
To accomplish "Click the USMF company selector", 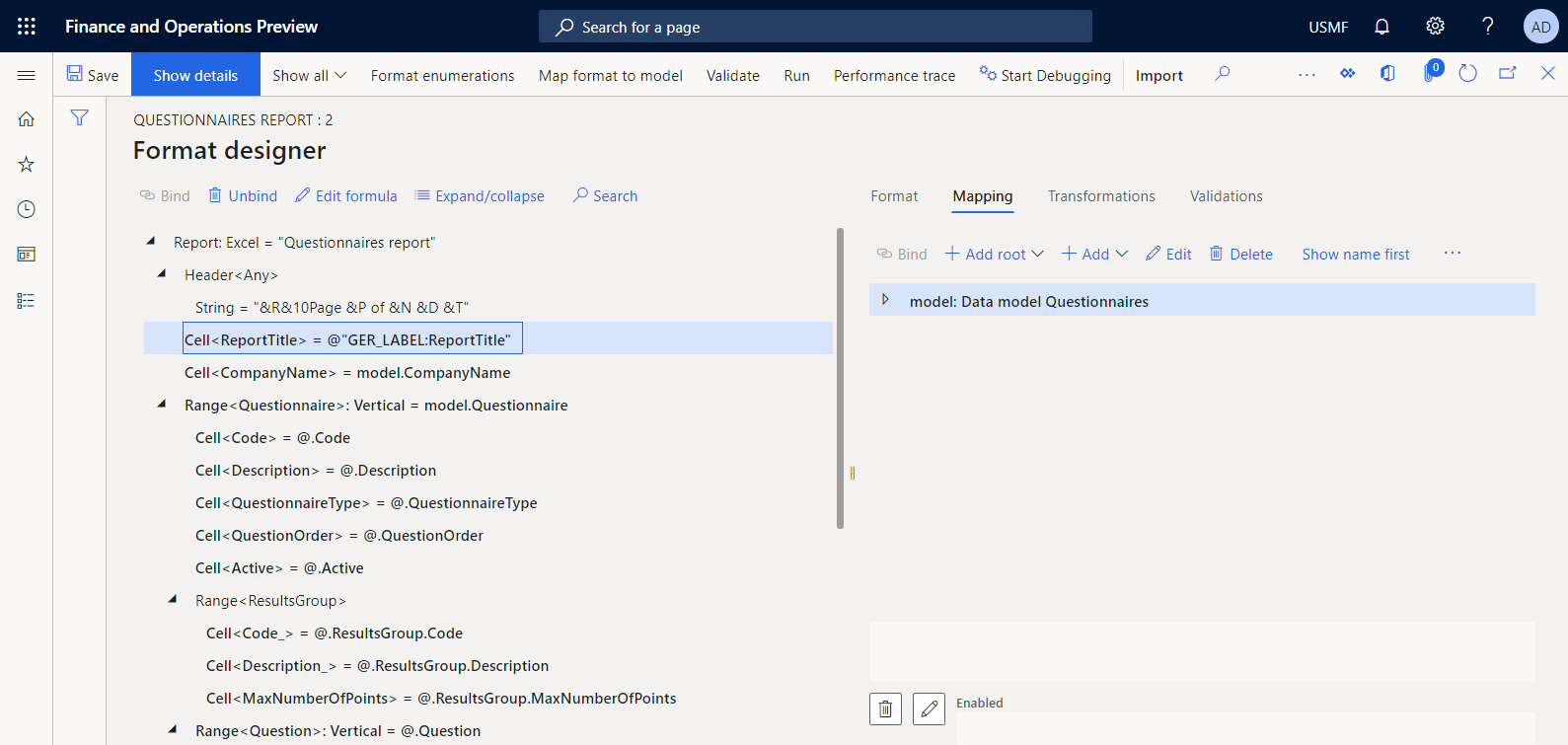I will (1328, 27).
